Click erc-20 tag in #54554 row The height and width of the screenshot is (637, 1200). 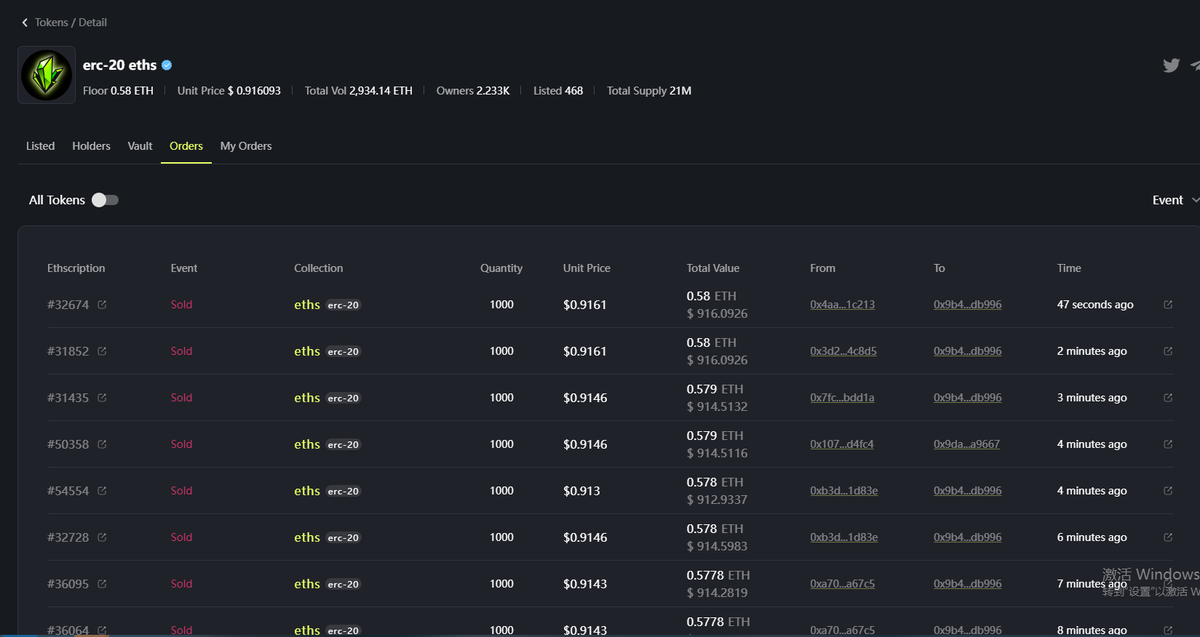(x=343, y=491)
